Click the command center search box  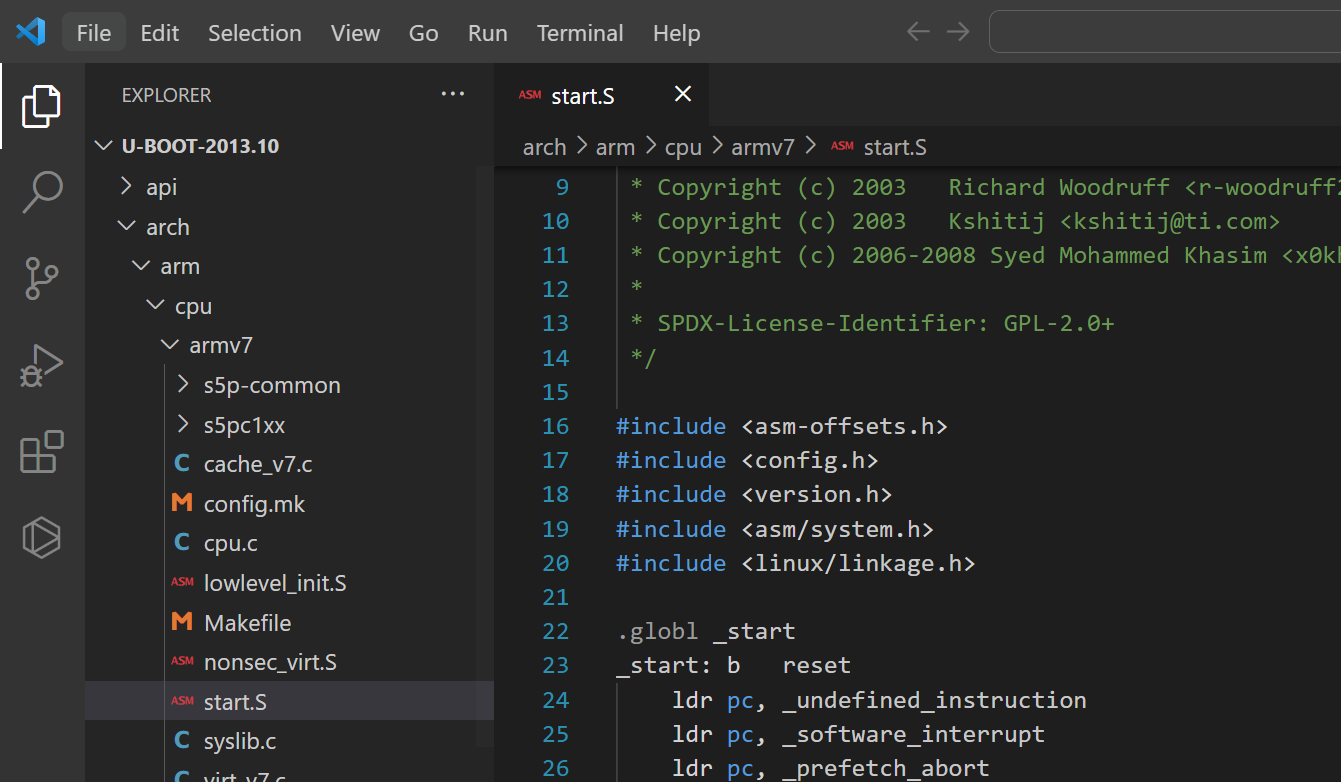(1165, 32)
